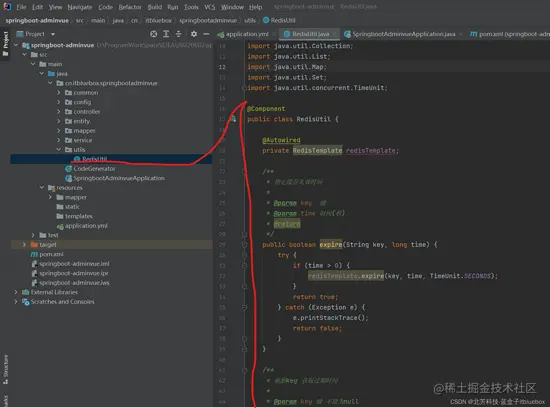550x408 pixels.
Task: Click the locate-file target icon in Project panel
Action: [153, 34]
